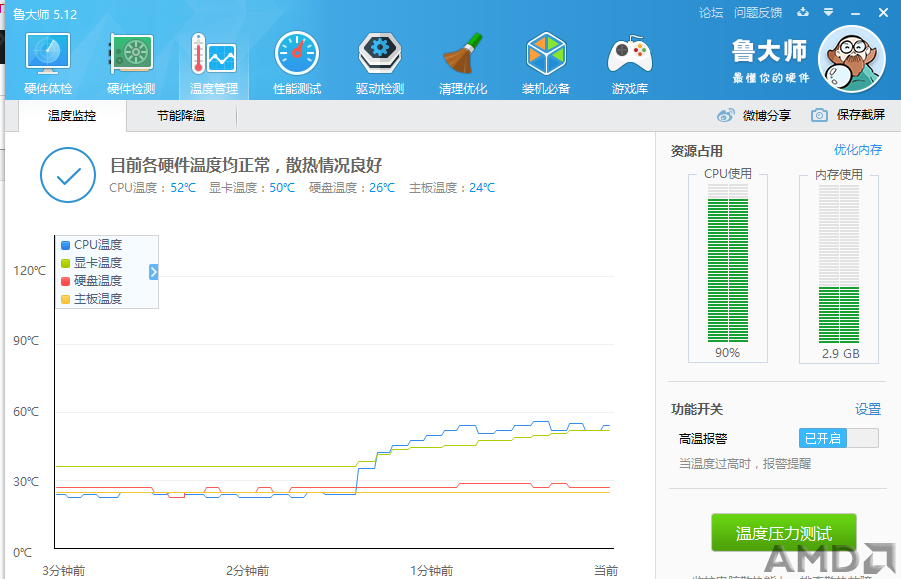Click the temperature status checkmark icon

tap(68, 175)
